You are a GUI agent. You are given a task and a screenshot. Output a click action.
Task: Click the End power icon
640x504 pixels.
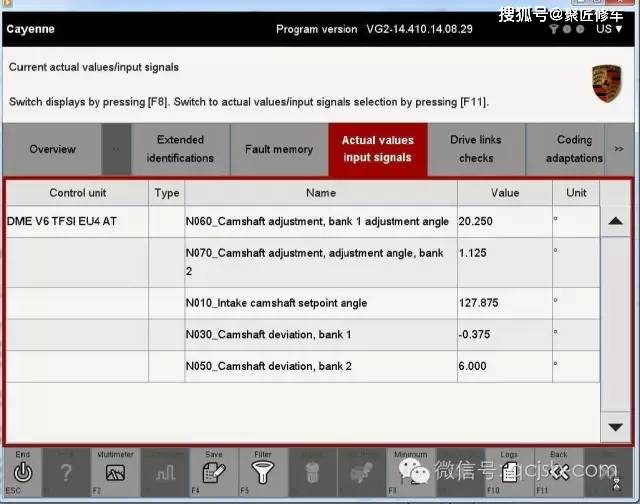[x=23, y=472]
